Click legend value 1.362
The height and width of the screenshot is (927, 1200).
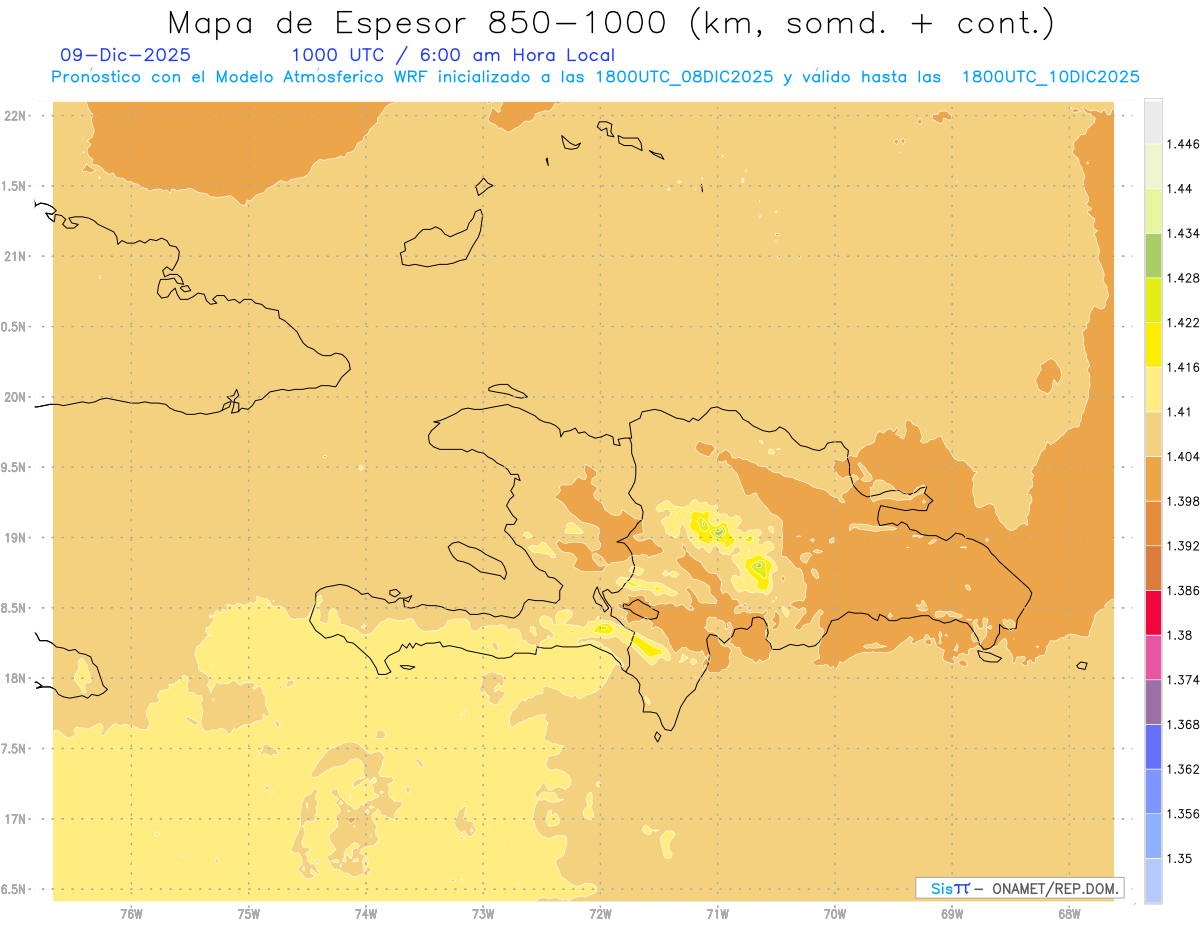tap(1182, 769)
